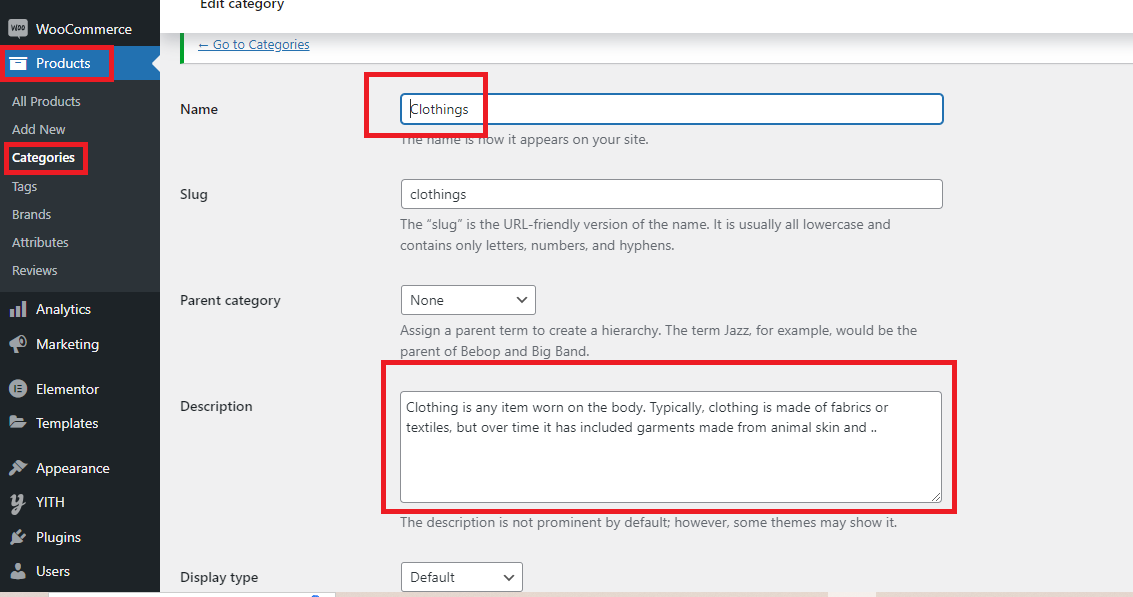Screen dimensions: 1133x597
Task: Click the YITH logo icon
Action: click(18, 502)
